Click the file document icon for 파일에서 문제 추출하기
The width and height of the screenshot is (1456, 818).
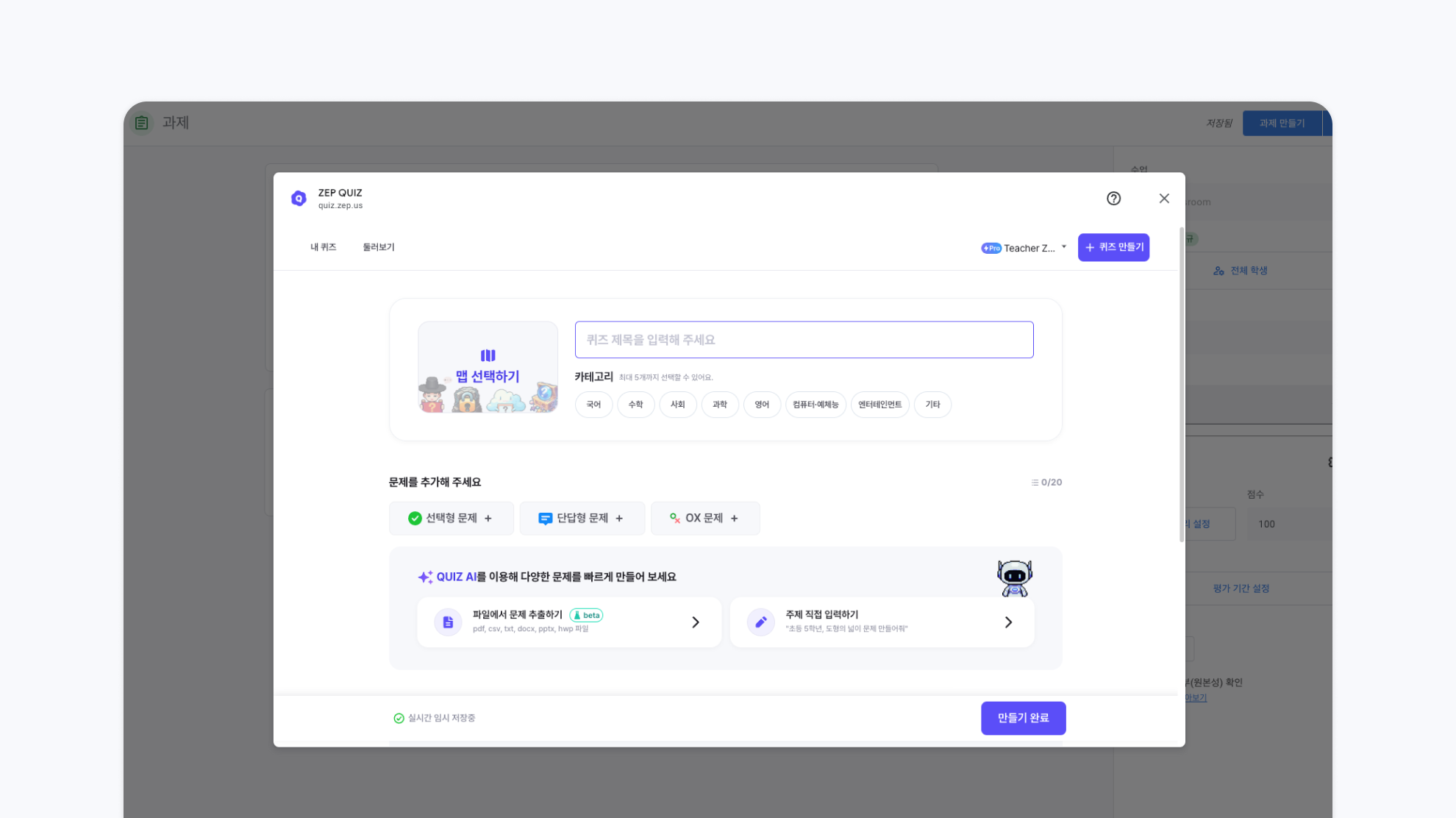448,622
